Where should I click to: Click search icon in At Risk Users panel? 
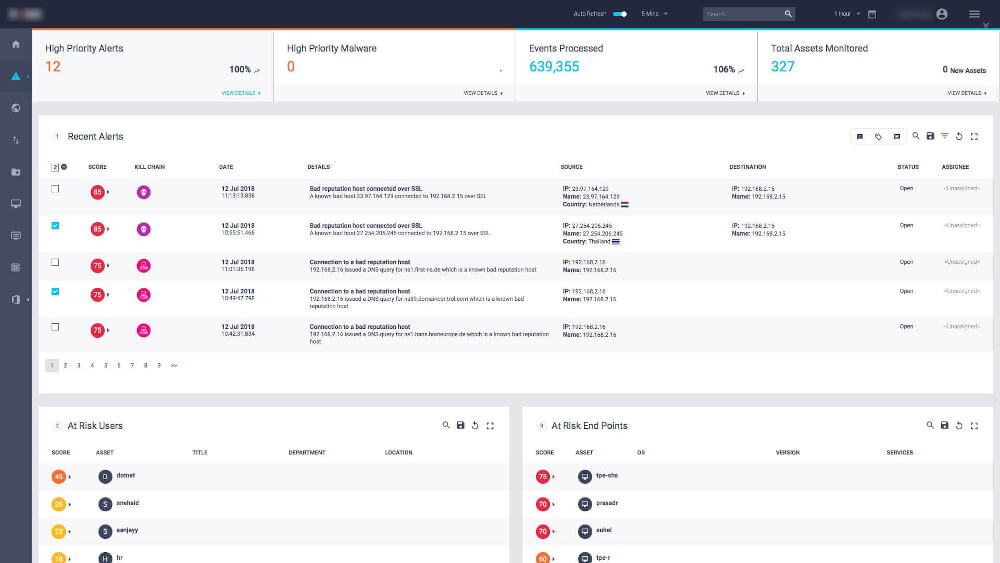(x=446, y=426)
